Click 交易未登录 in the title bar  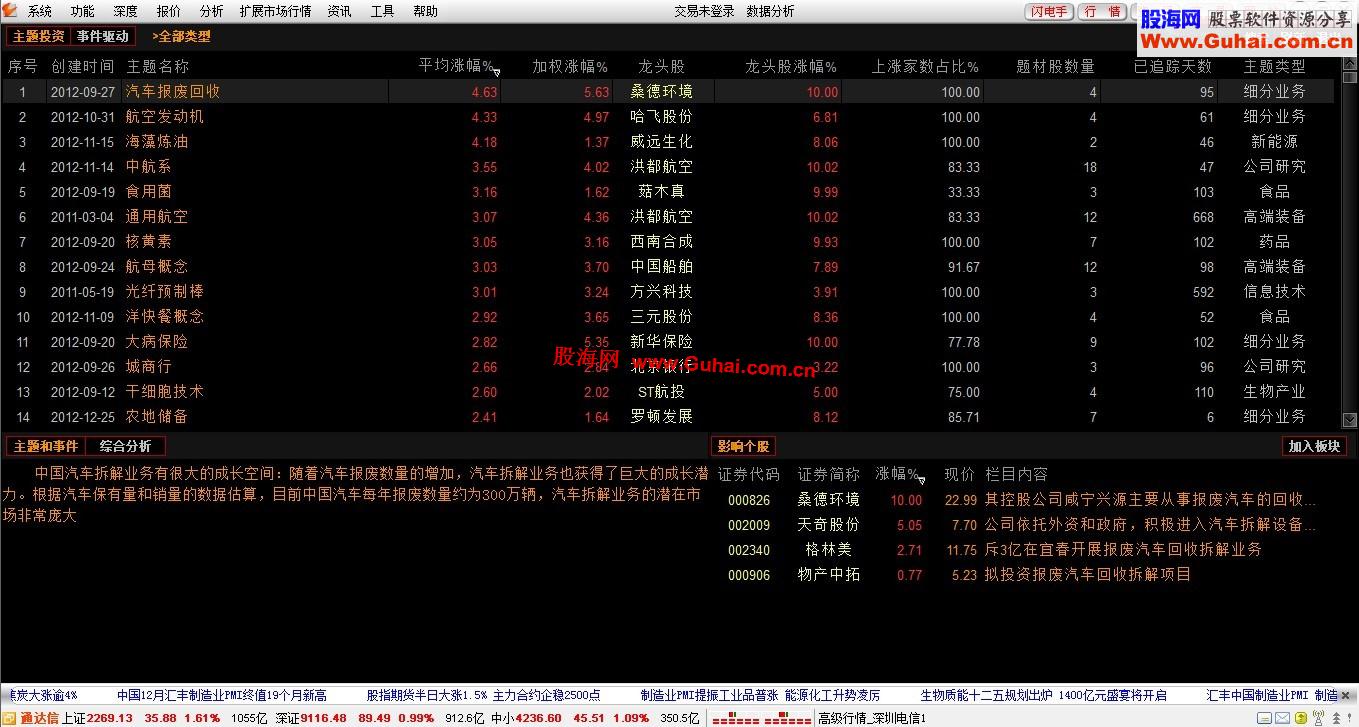(704, 11)
